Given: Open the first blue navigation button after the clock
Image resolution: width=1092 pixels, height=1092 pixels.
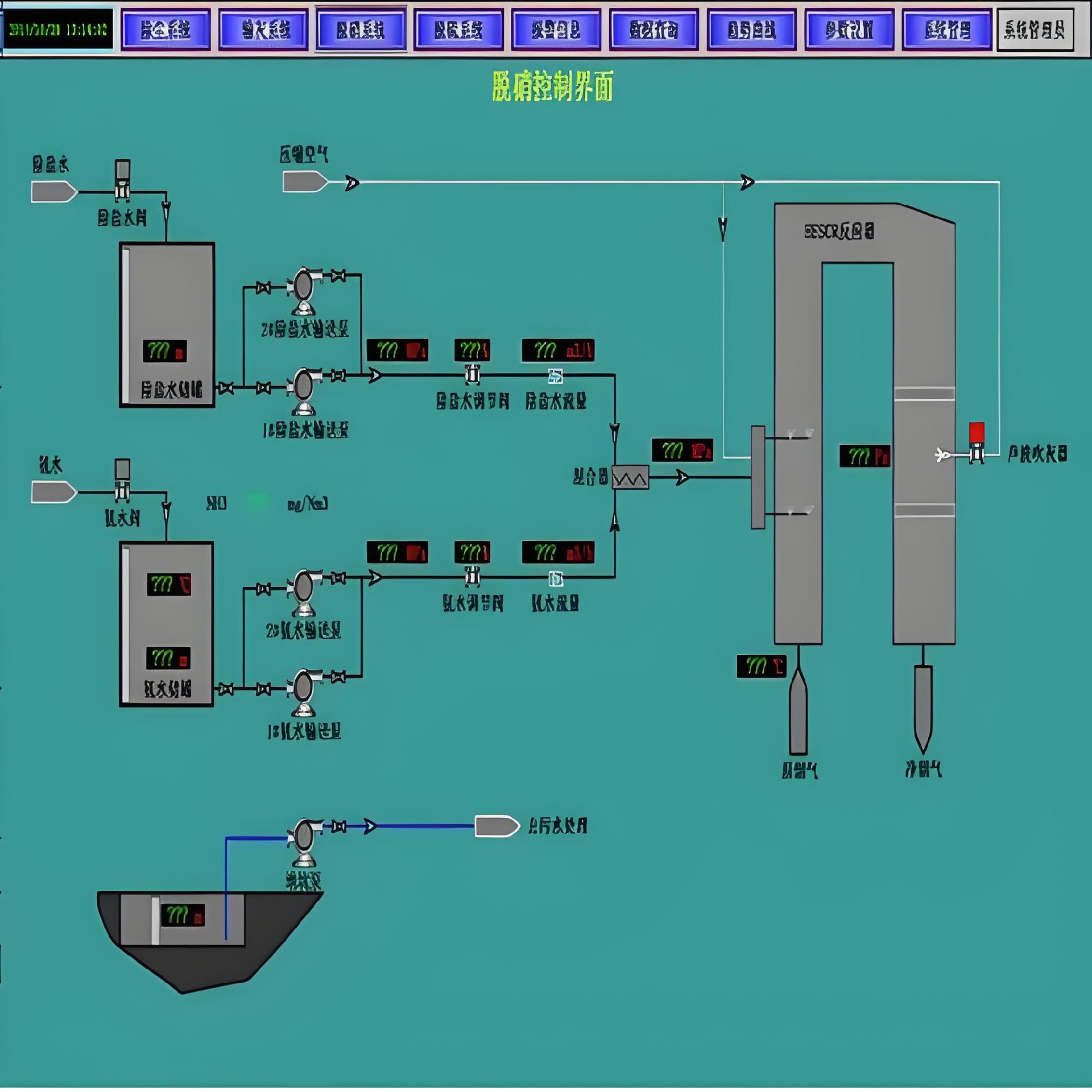Looking at the screenshot, I should pos(166,30).
